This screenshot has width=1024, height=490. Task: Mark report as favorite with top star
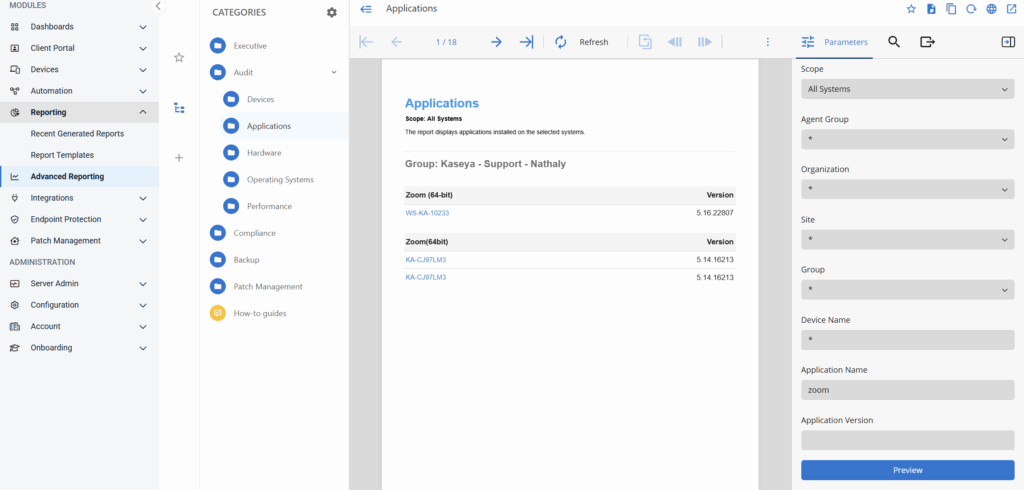(912, 9)
